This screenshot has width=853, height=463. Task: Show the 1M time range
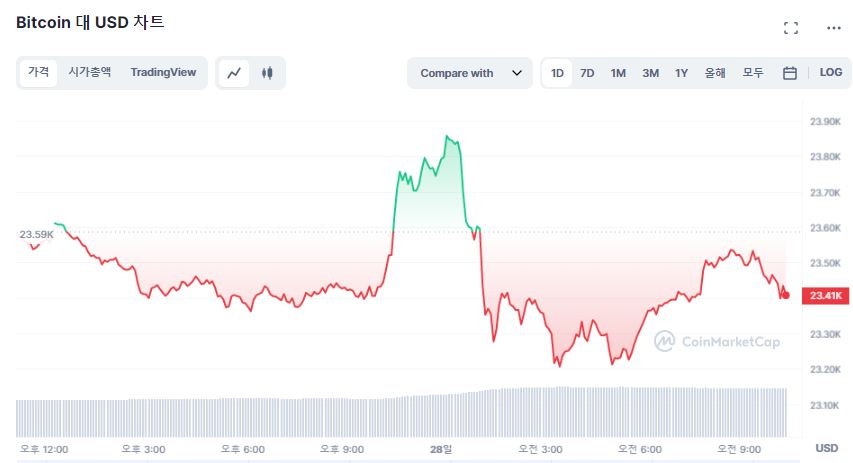click(618, 73)
